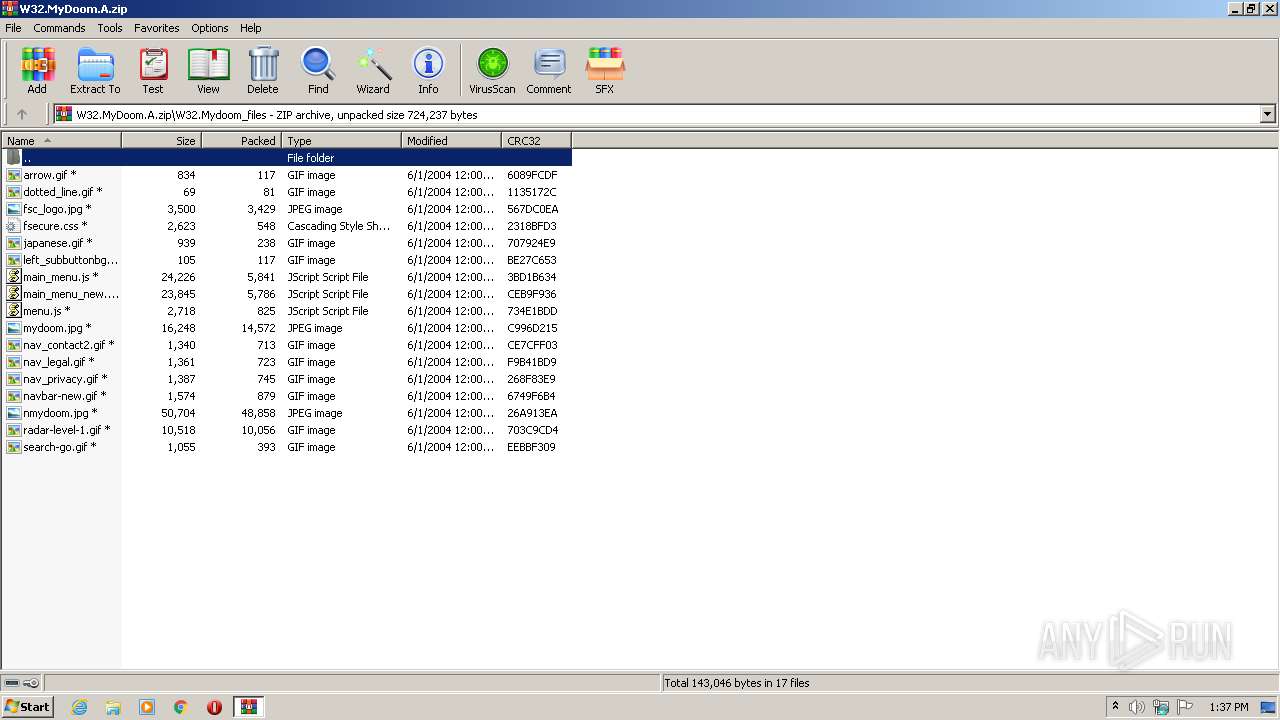Click the SFX archive icon
This screenshot has width=1280, height=720.
tap(605, 70)
